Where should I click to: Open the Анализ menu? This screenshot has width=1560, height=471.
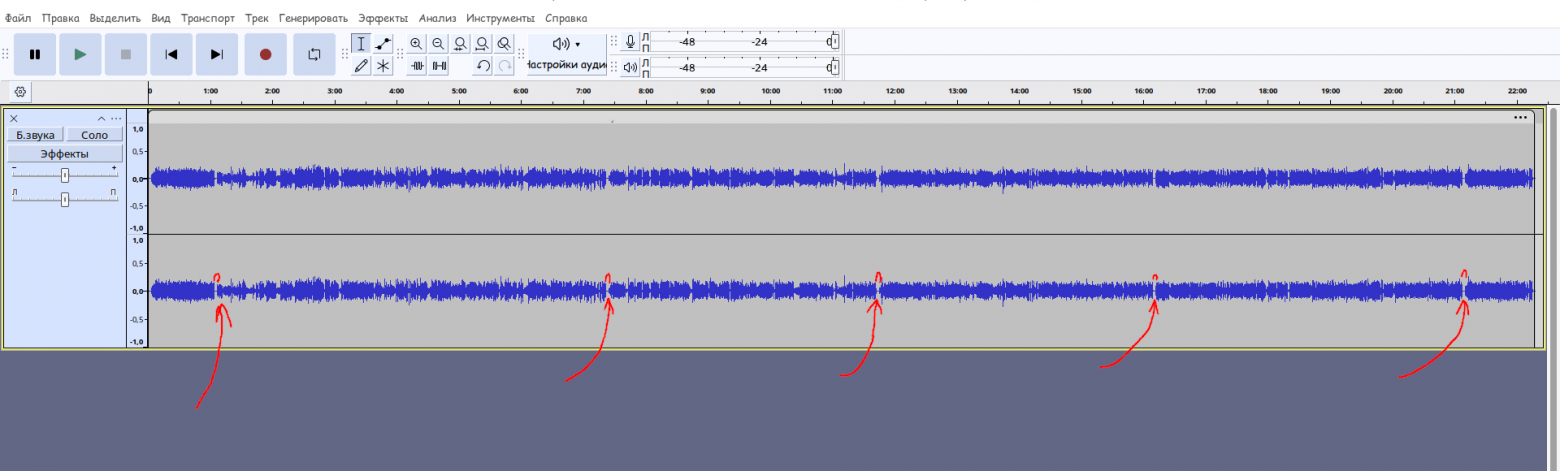coord(437,19)
